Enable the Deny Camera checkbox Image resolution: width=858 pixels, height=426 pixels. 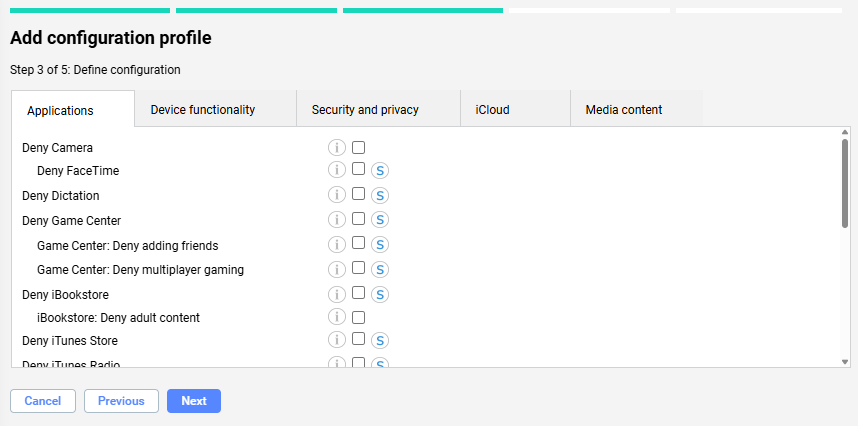point(359,148)
